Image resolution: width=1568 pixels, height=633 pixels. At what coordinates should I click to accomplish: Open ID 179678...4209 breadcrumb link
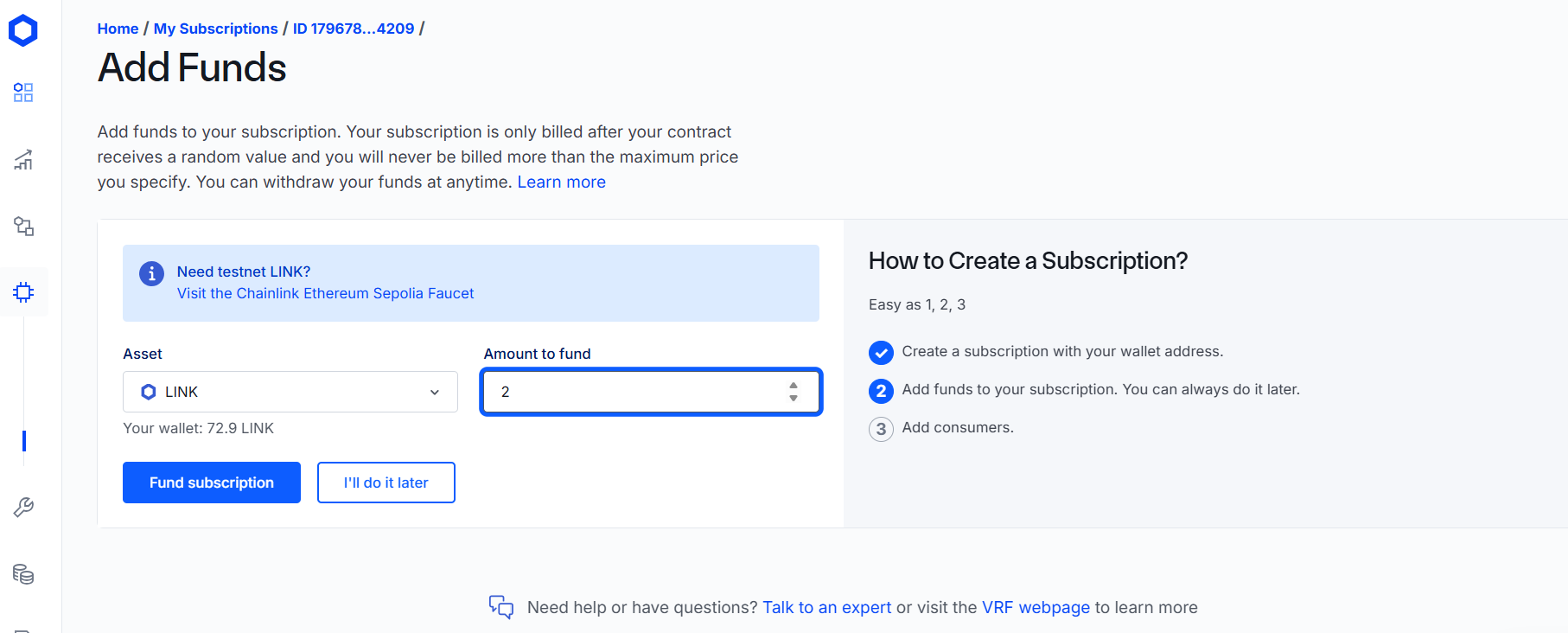point(354,29)
